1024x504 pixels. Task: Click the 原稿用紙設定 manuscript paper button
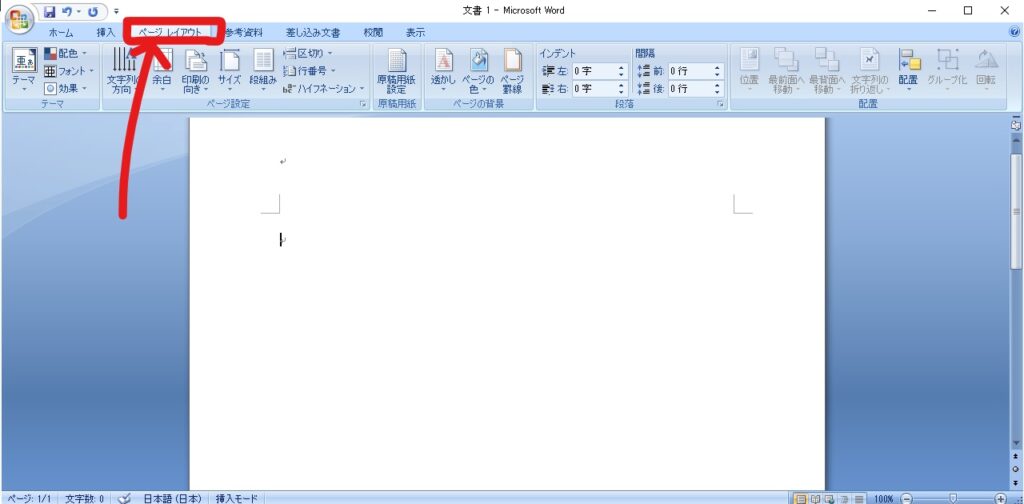[x=396, y=71]
